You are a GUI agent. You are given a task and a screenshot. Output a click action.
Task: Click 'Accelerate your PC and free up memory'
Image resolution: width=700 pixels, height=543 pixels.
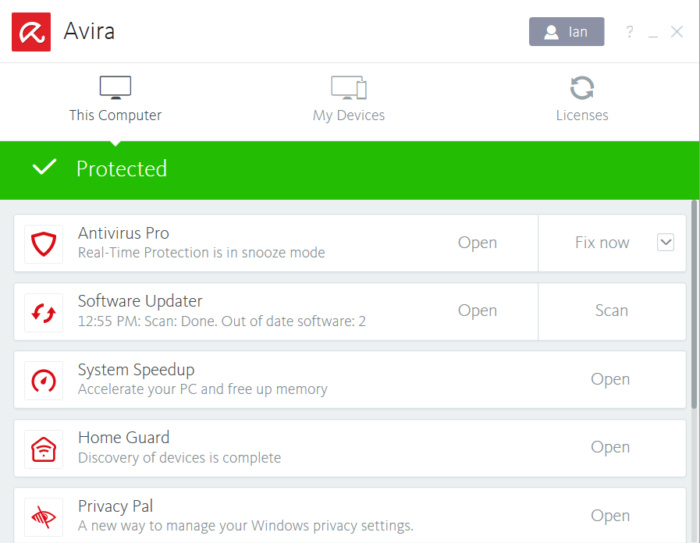[x=203, y=389]
